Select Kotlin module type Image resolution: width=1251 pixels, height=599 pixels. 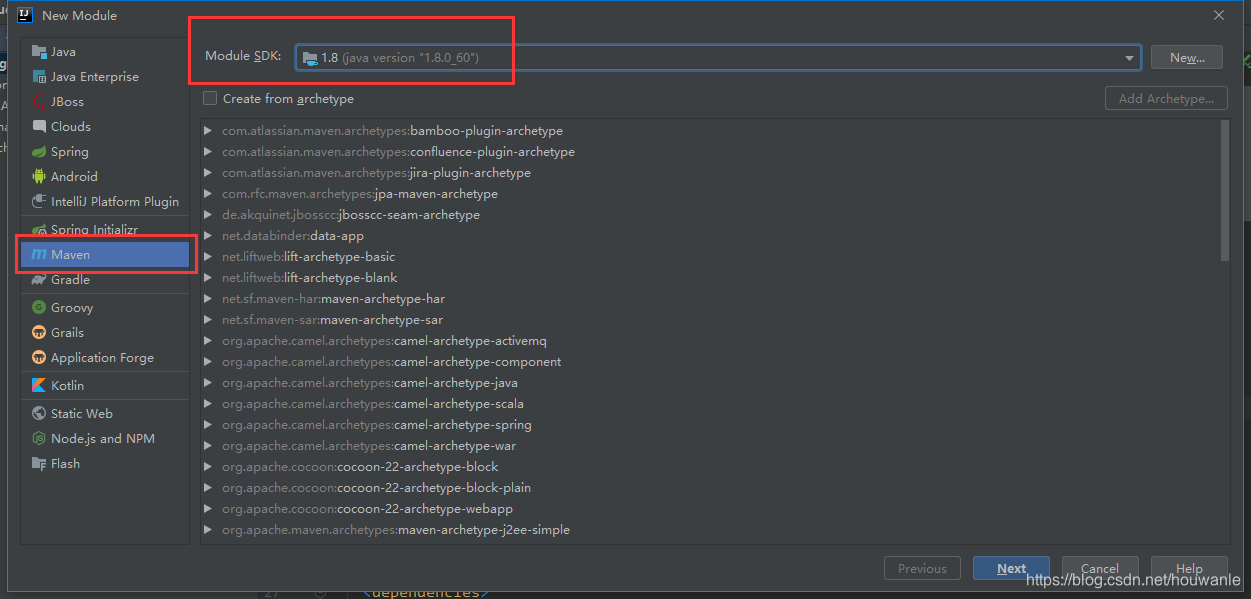105,385
